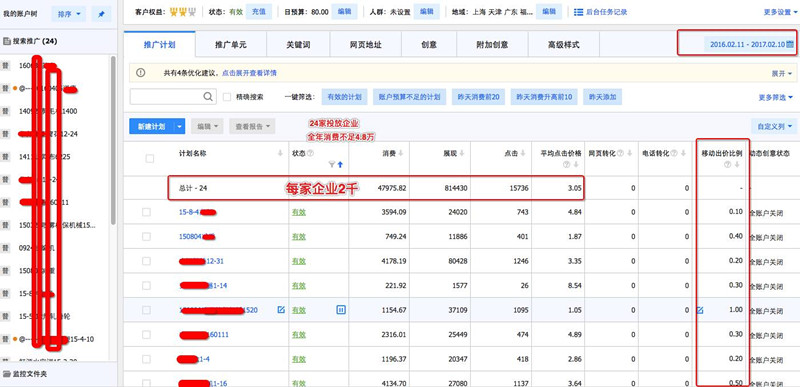This screenshot has height=387, width=800.
Task: Click the pause icon in the highlighted row
Action: tap(341, 309)
